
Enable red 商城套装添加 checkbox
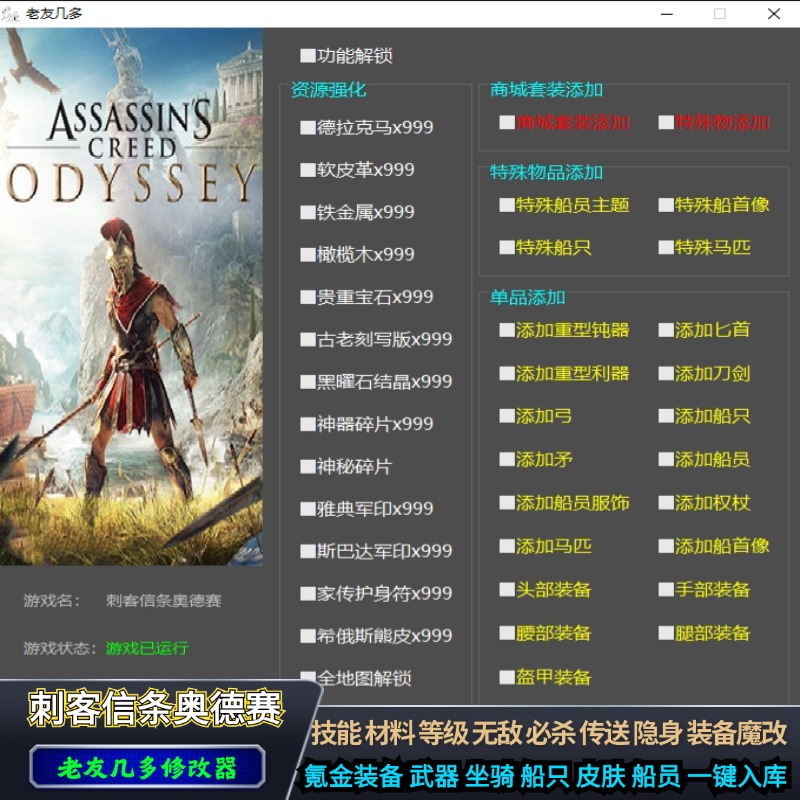[507, 123]
